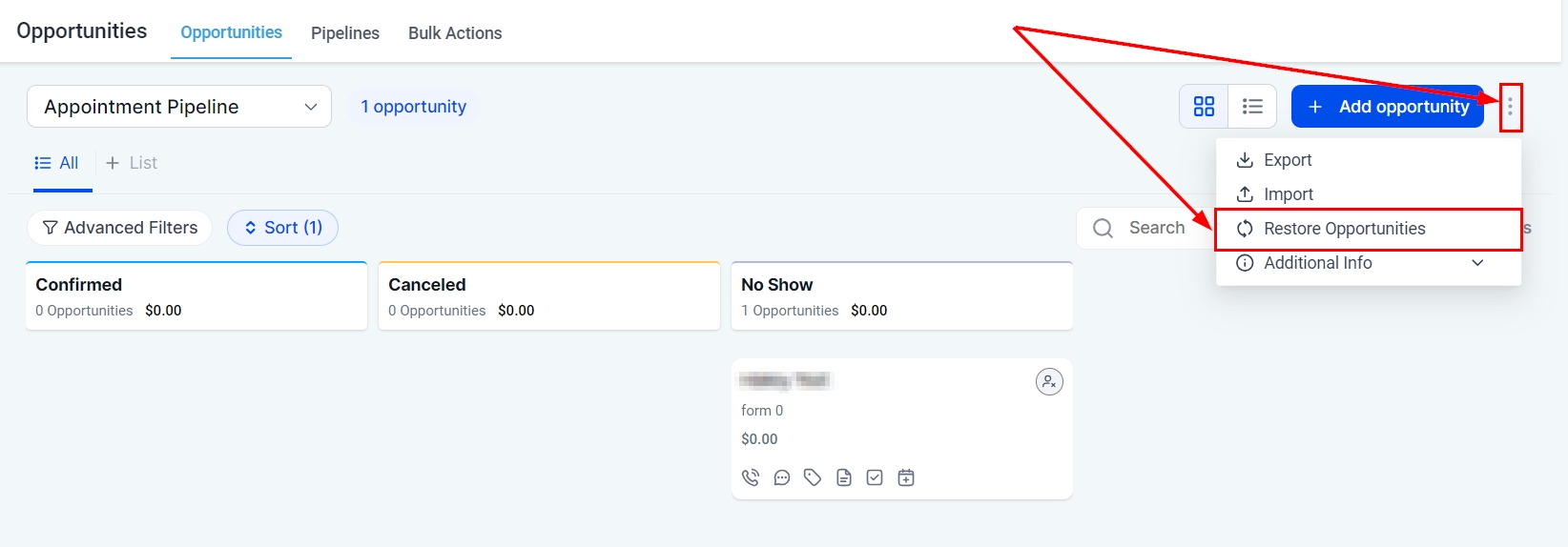Go to the Pipelines tab
Screen dimensions: 1568x547
[x=345, y=33]
